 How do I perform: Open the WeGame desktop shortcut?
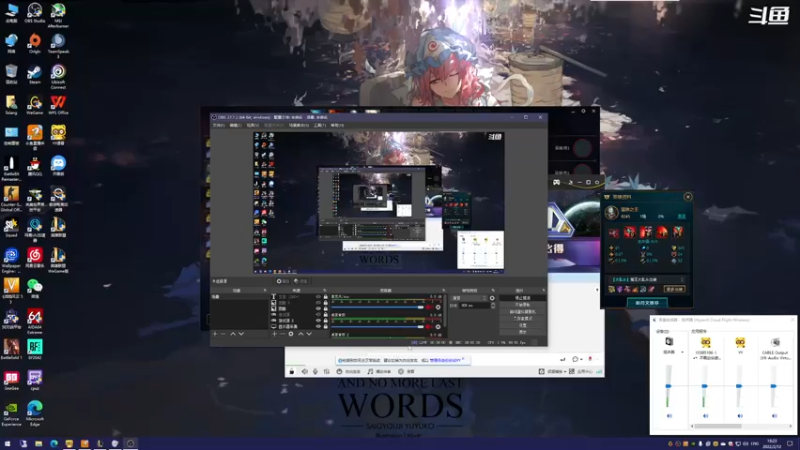(34, 105)
